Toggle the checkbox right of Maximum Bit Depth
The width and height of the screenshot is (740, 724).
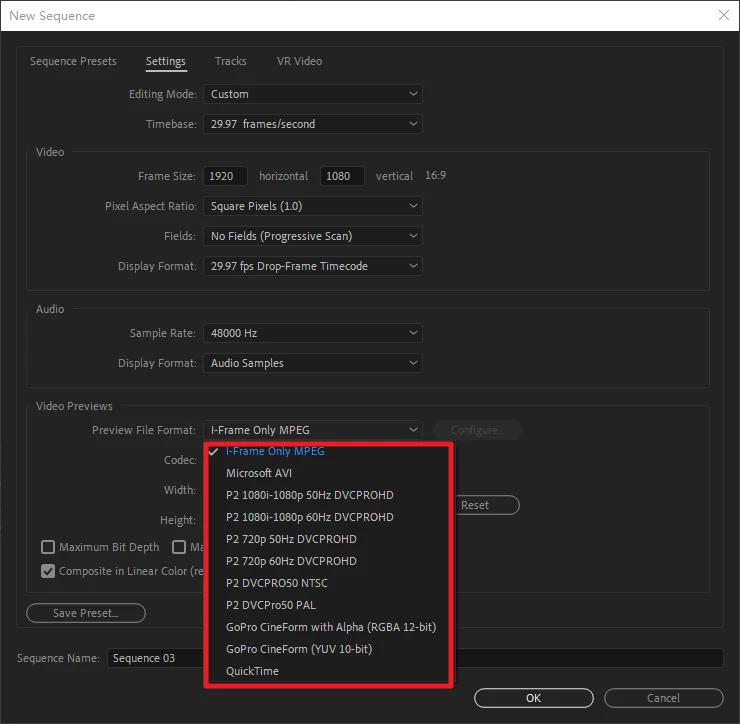click(x=179, y=547)
